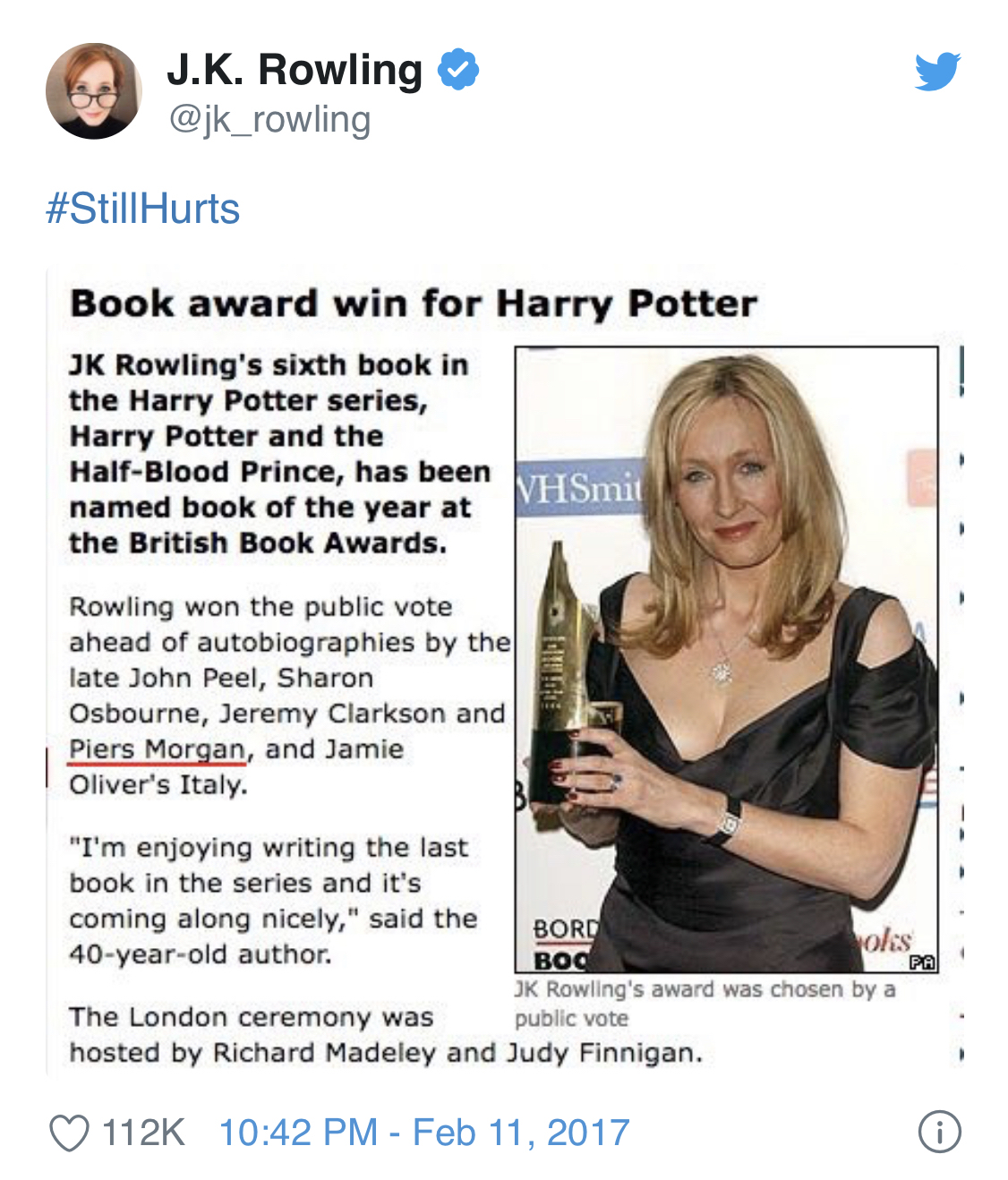Click the Twitter bird logo
The height and width of the screenshot is (1180, 1008).
click(x=936, y=72)
